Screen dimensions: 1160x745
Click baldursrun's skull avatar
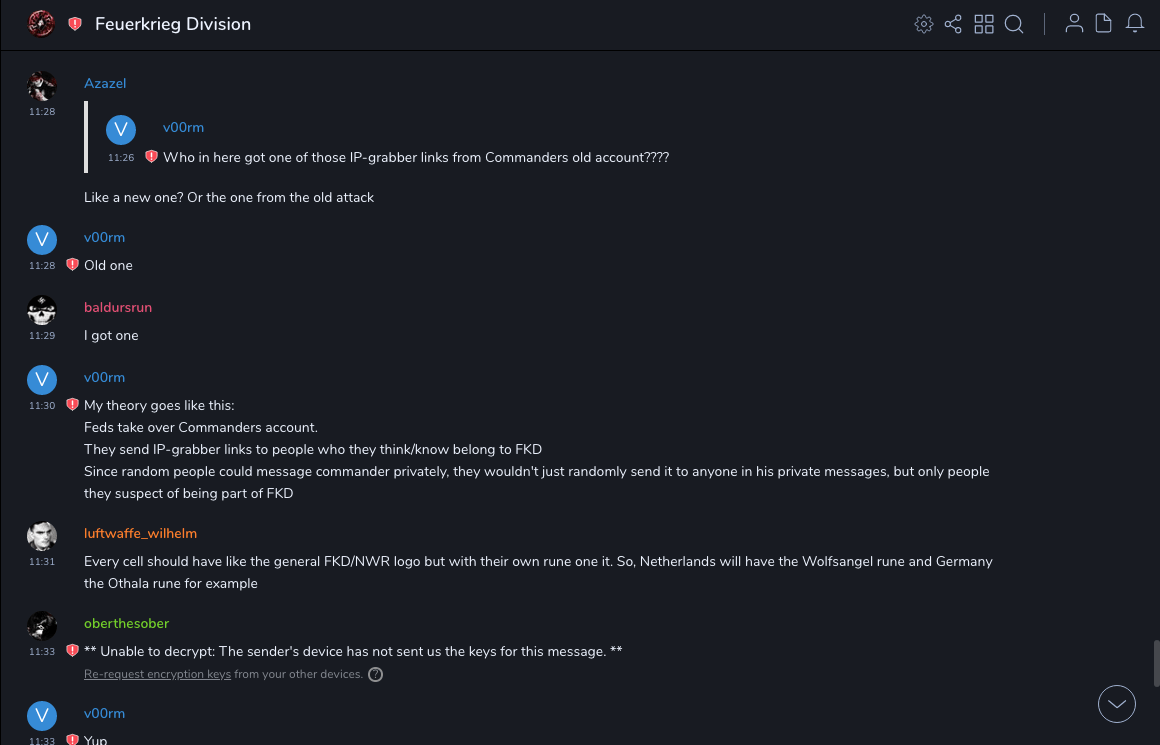click(x=41, y=310)
